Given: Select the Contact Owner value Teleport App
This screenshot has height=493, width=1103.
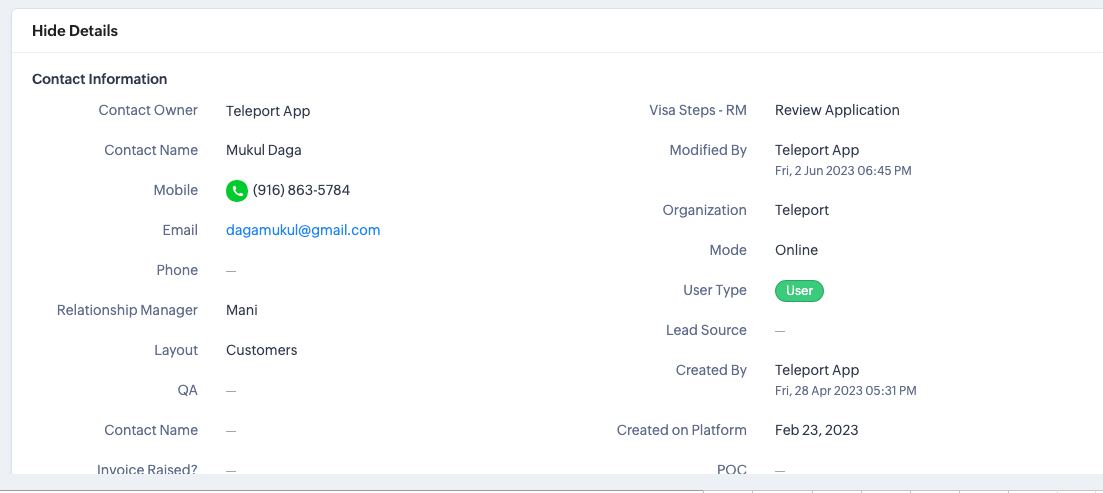Looking at the screenshot, I should point(268,110).
